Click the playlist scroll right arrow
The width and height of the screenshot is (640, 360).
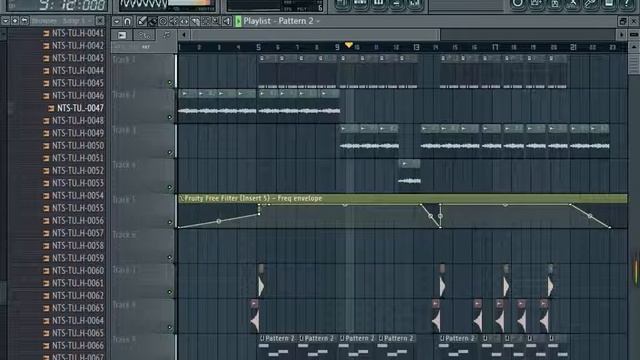pos(621,35)
